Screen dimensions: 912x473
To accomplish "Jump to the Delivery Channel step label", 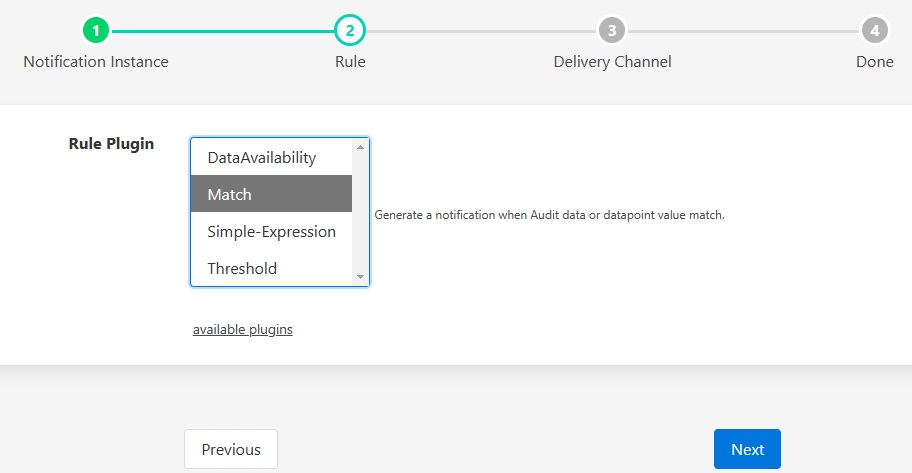I will (x=612, y=62).
